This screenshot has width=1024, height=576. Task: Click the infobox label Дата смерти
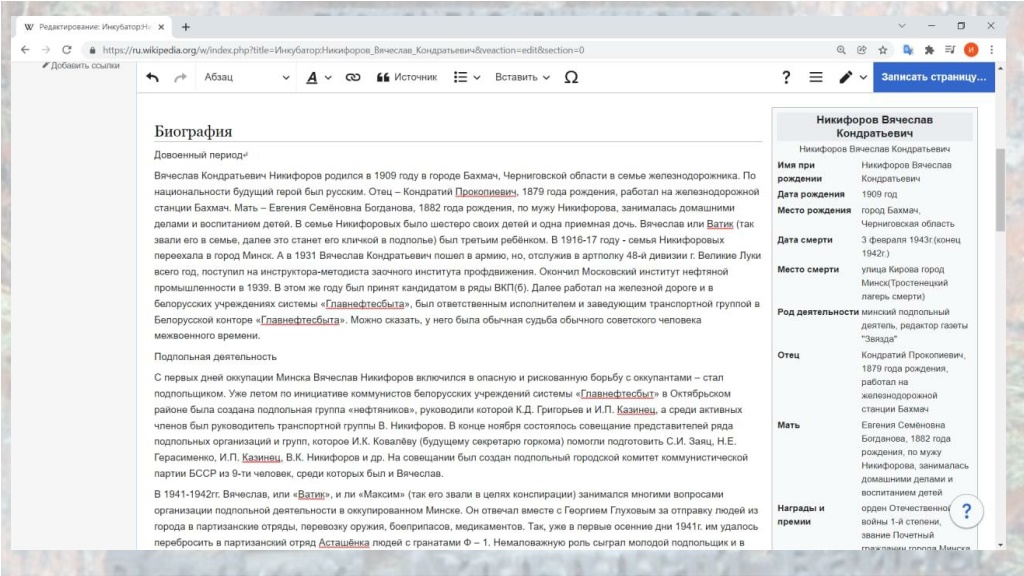[x=805, y=240]
